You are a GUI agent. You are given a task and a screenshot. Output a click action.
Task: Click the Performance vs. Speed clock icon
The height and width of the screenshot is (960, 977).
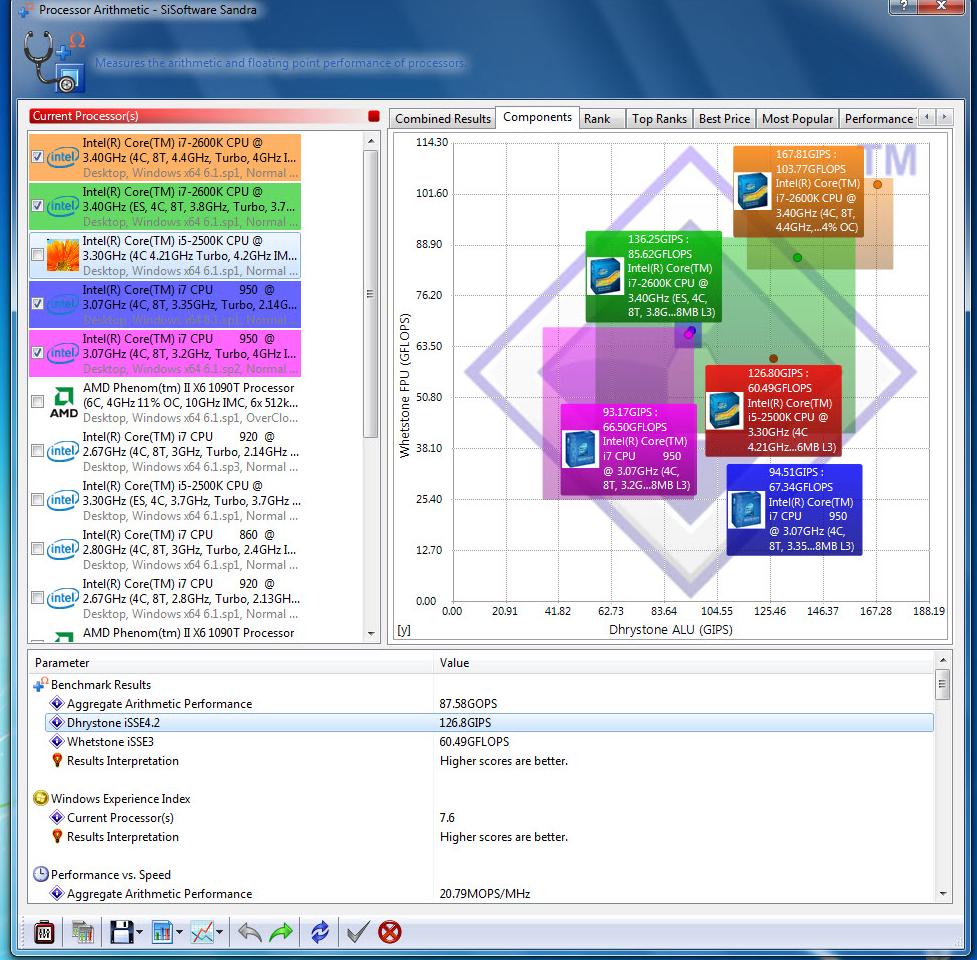41,874
